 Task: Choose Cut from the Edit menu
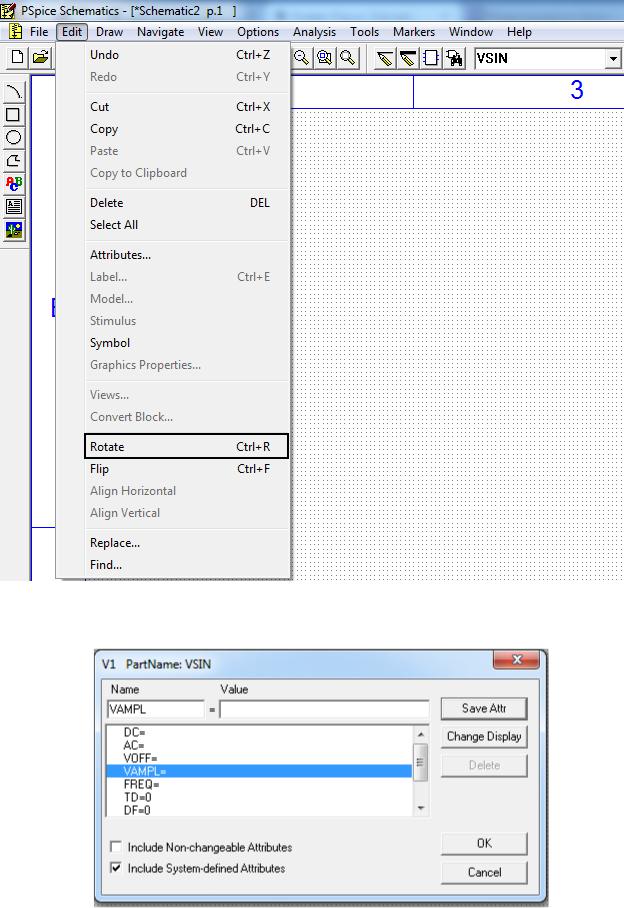coord(186,107)
